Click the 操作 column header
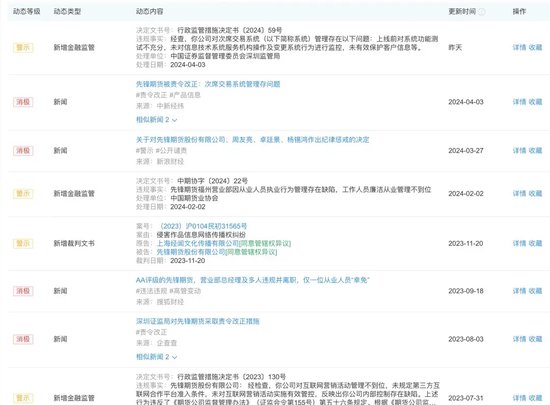This screenshot has height=405, width=550. pyautogui.click(x=519, y=12)
